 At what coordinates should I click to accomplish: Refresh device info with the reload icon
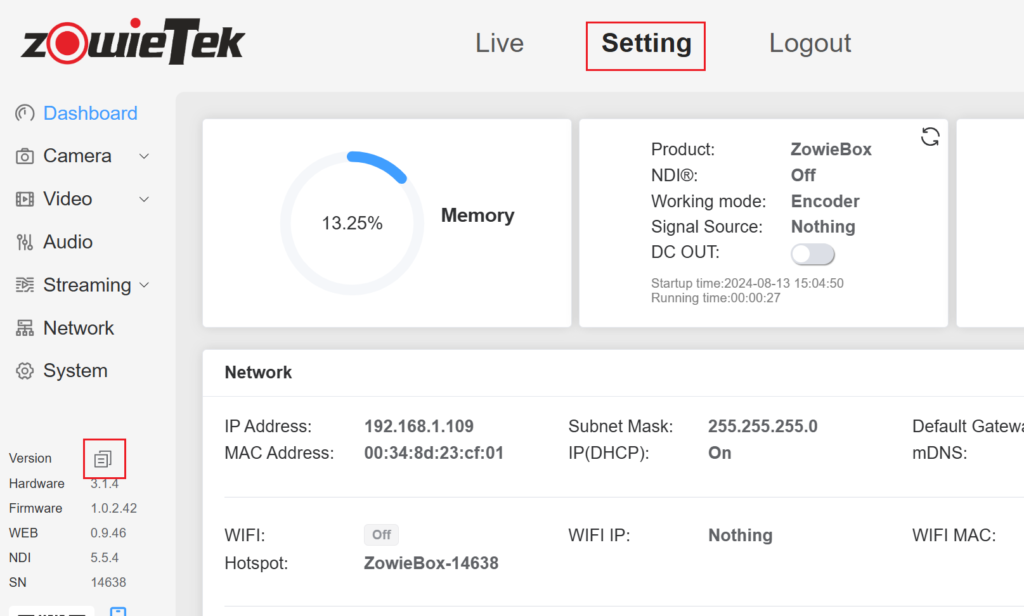click(x=930, y=137)
